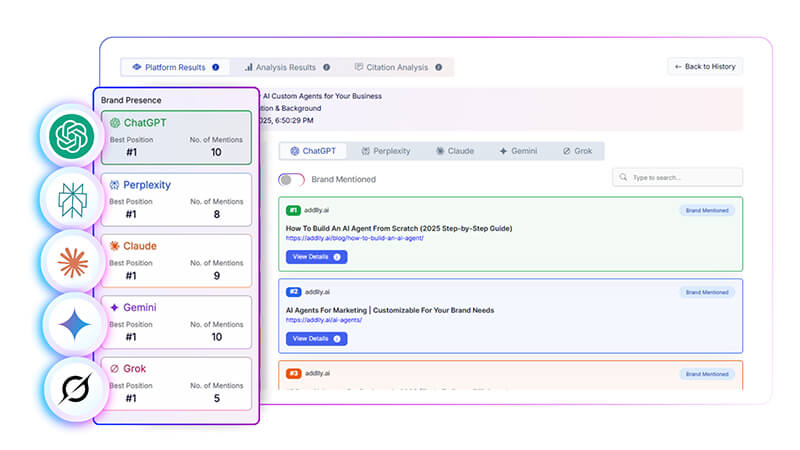The width and height of the screenshot is (800, 450).
Task: Click the small Perplexity icon in Brand Presence card
Action: pyautogui.click(x=115, y=185)
